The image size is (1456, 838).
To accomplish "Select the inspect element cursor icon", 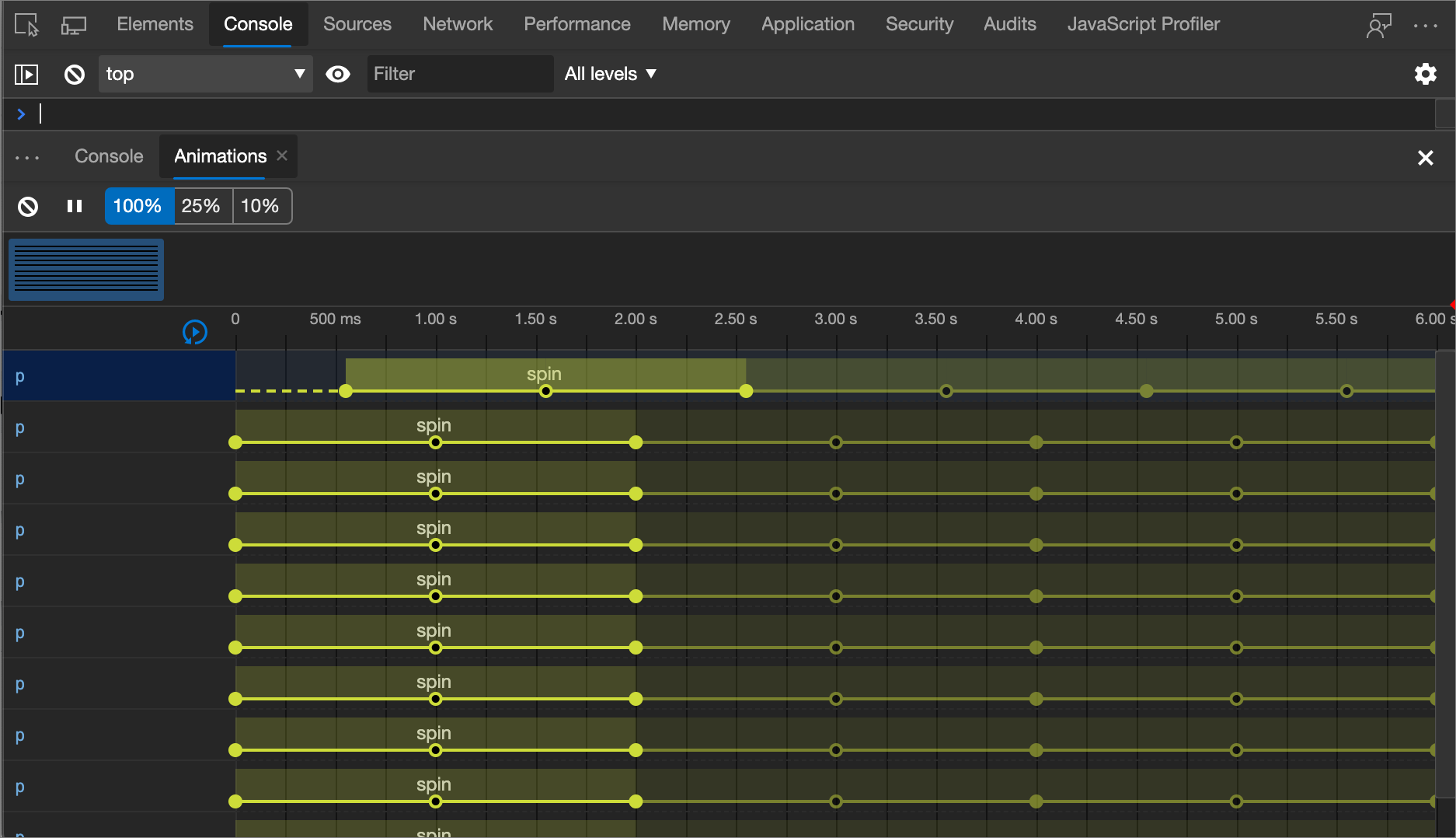I will point(26,25).
